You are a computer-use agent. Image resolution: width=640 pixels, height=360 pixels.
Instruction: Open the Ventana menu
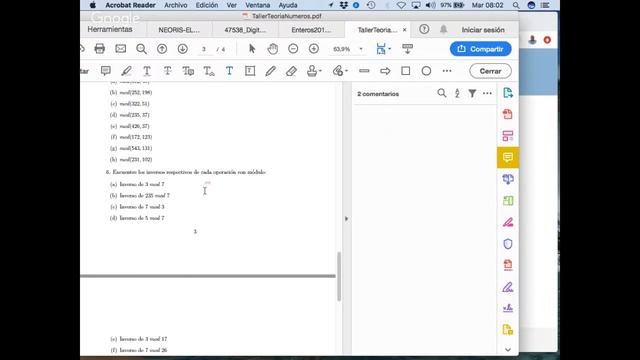click(258, 5)
